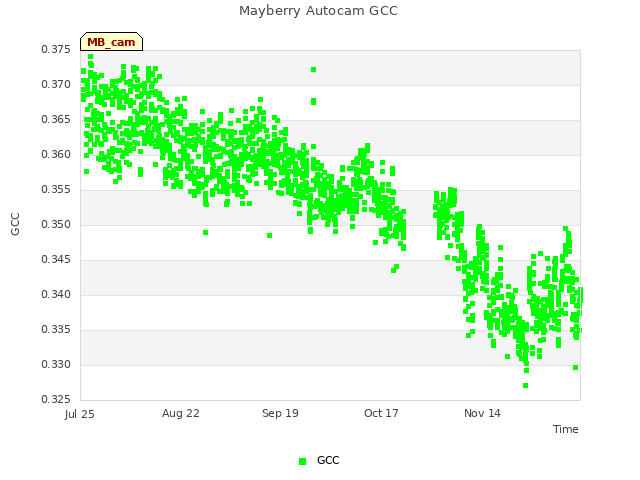The image size is (640, 480).
Task: Click the 0.340 y-axis value
Action: pyautogui.click(x=56, y=295)
